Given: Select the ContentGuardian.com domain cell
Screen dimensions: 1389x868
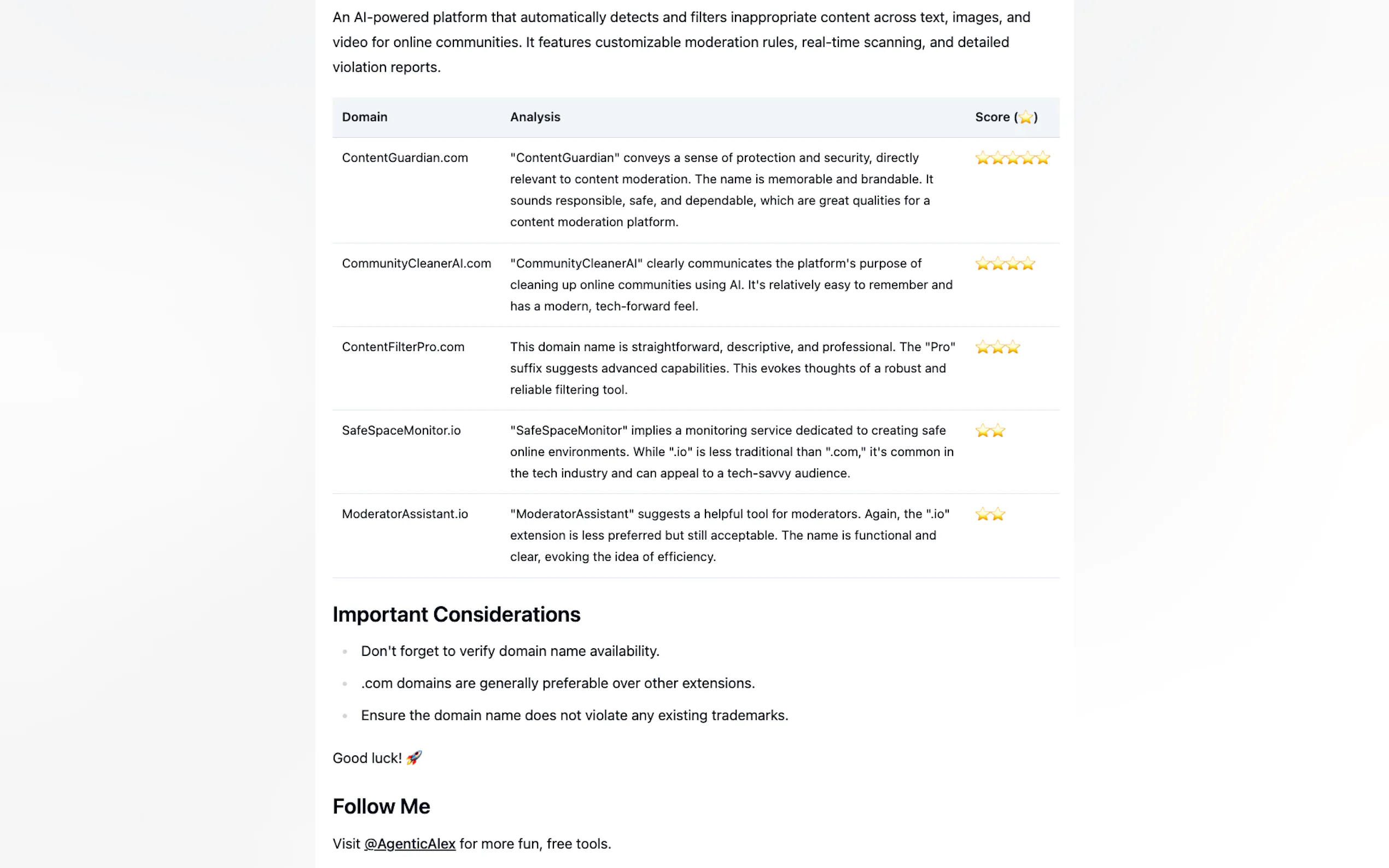Looking at the screenshot, I should (x=404, y=158).
